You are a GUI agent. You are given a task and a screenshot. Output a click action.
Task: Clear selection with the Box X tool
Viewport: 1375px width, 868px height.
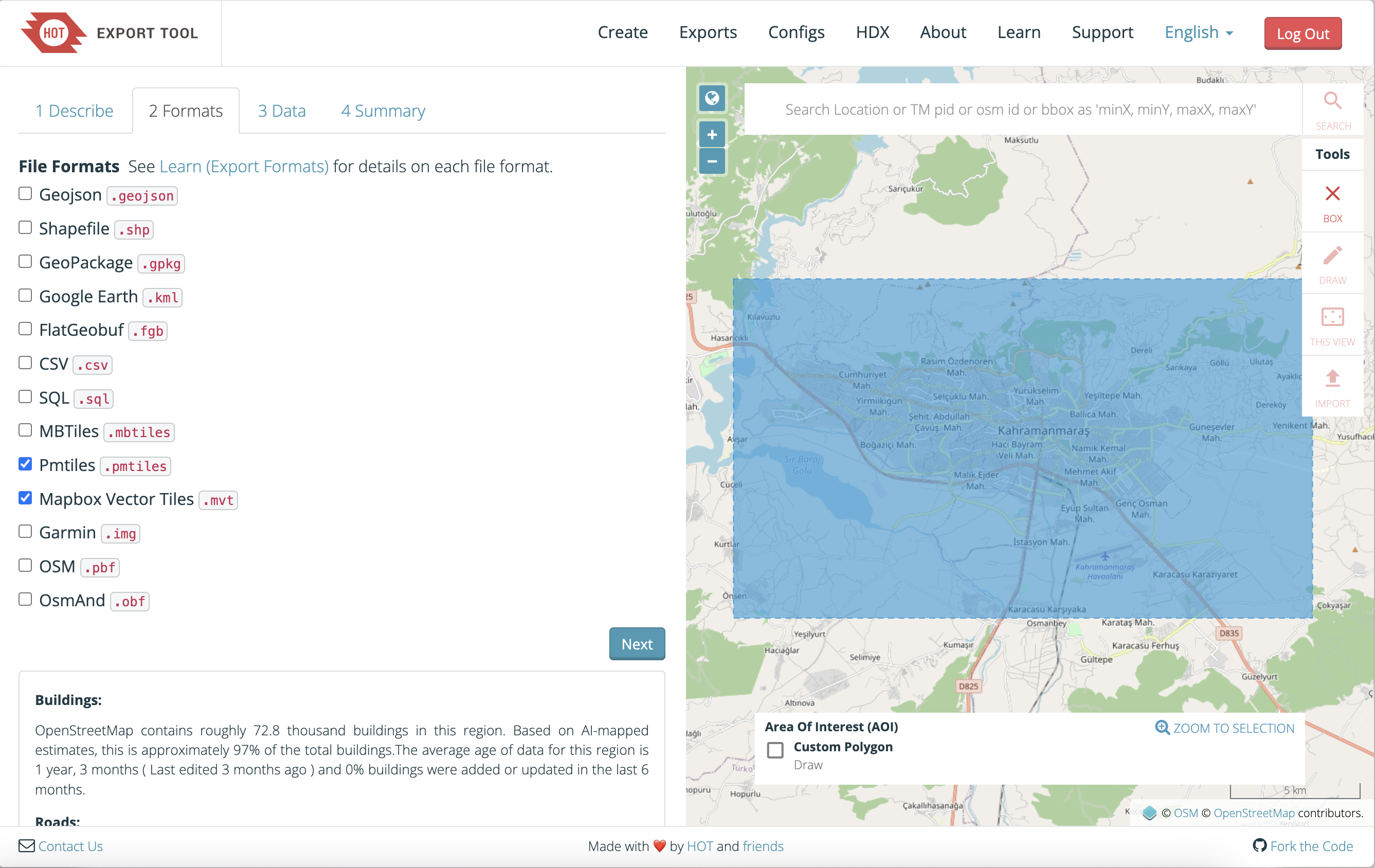[1332, 203]
